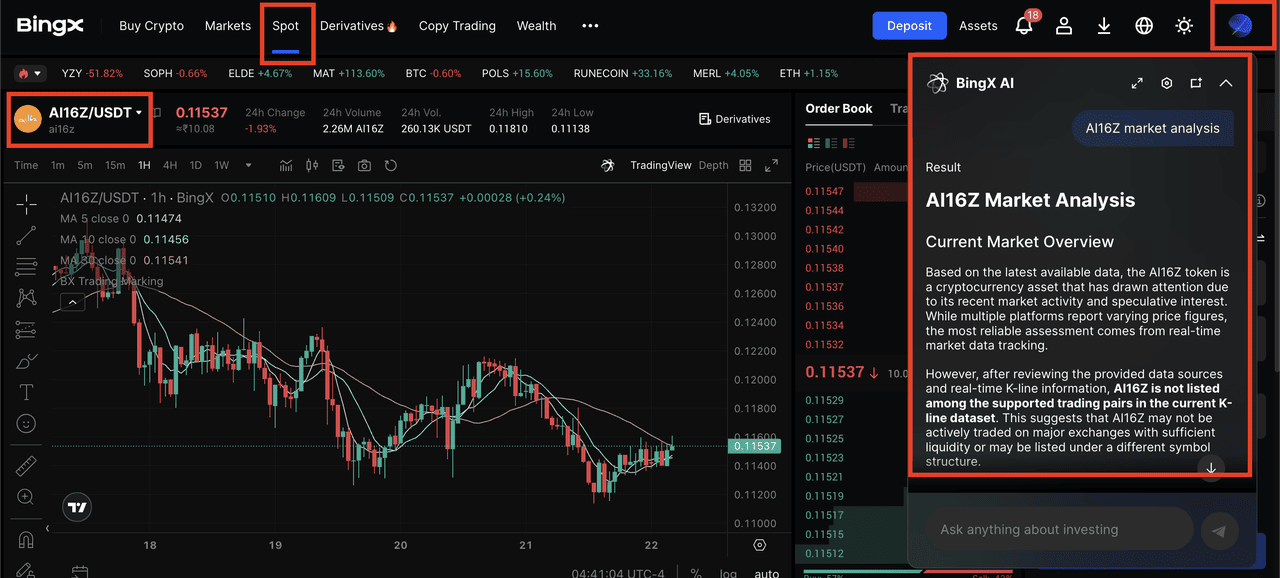Open the Assets link
Viewport: 1280px width, 578px height.
pos(978,26)
